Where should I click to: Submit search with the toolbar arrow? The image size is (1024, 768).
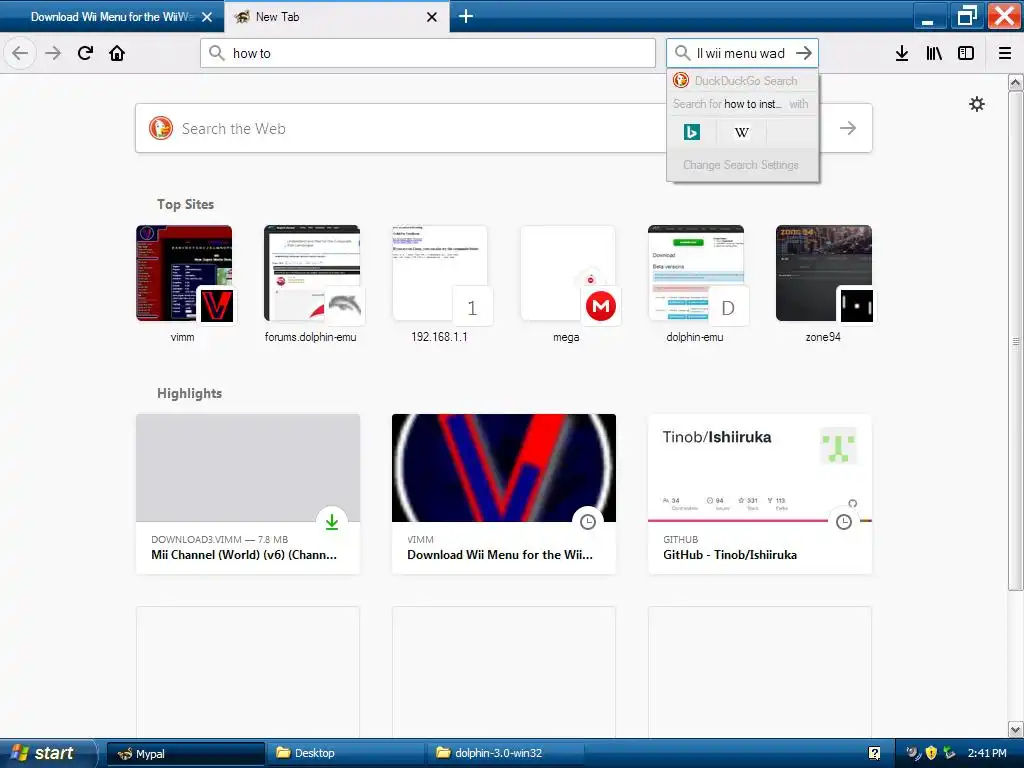point(804,53)
